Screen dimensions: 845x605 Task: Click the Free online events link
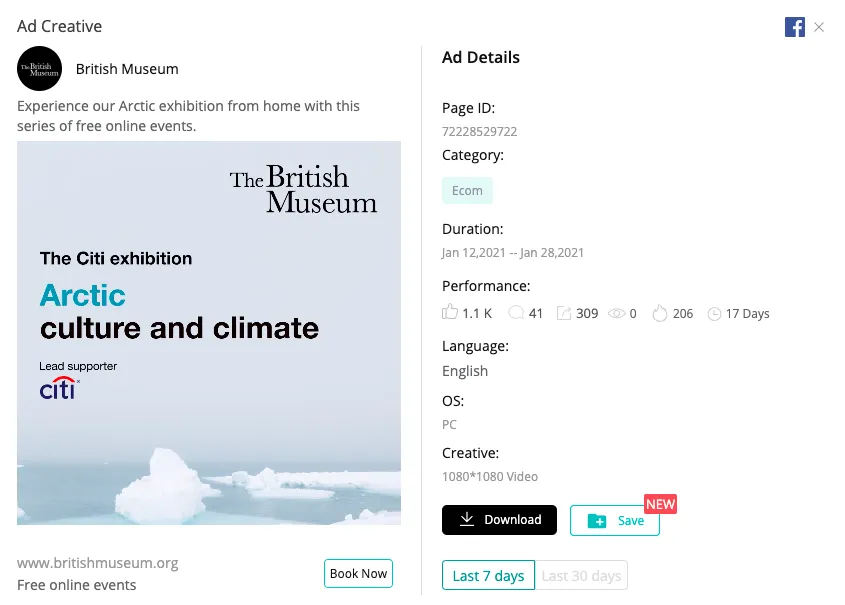(x=76, y=584)
